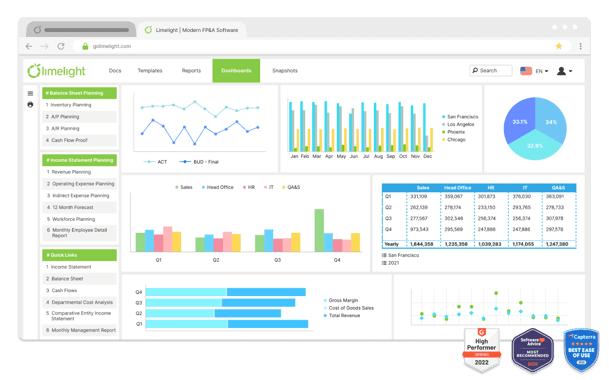This screenshot has height=380, width=609.
Task: Click the padlock icon in the address bar
Action: coord(85,46)
